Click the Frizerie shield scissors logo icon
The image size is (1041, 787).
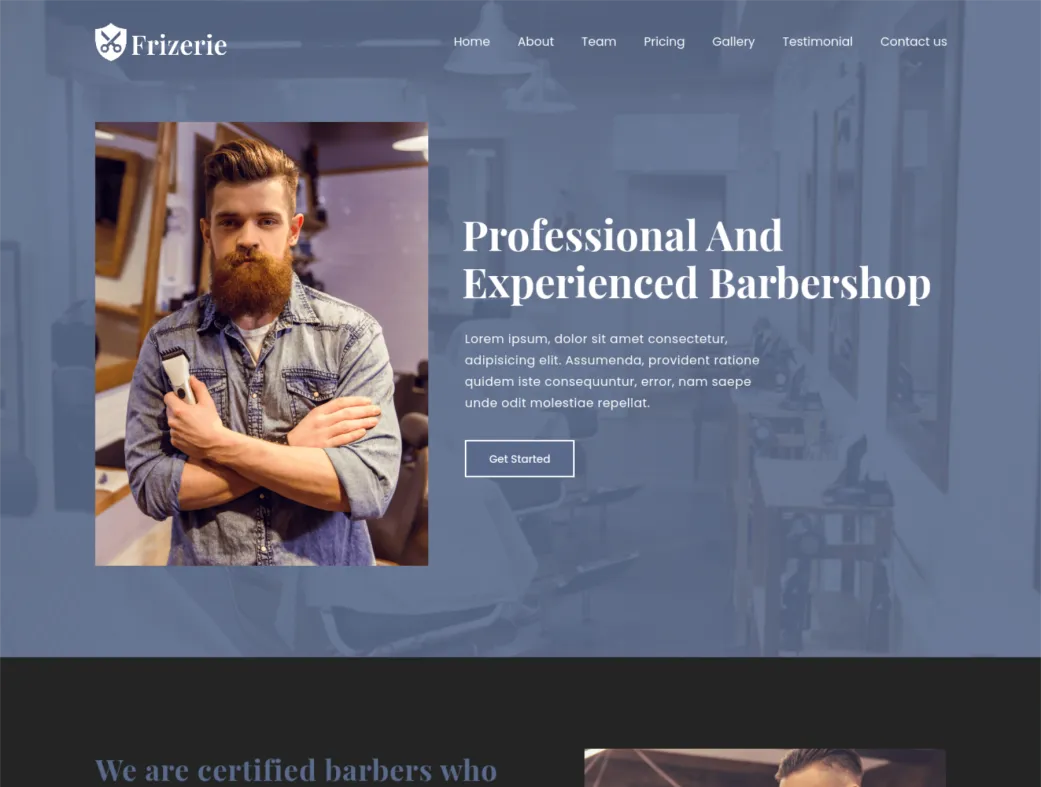[x=110, y=42]
